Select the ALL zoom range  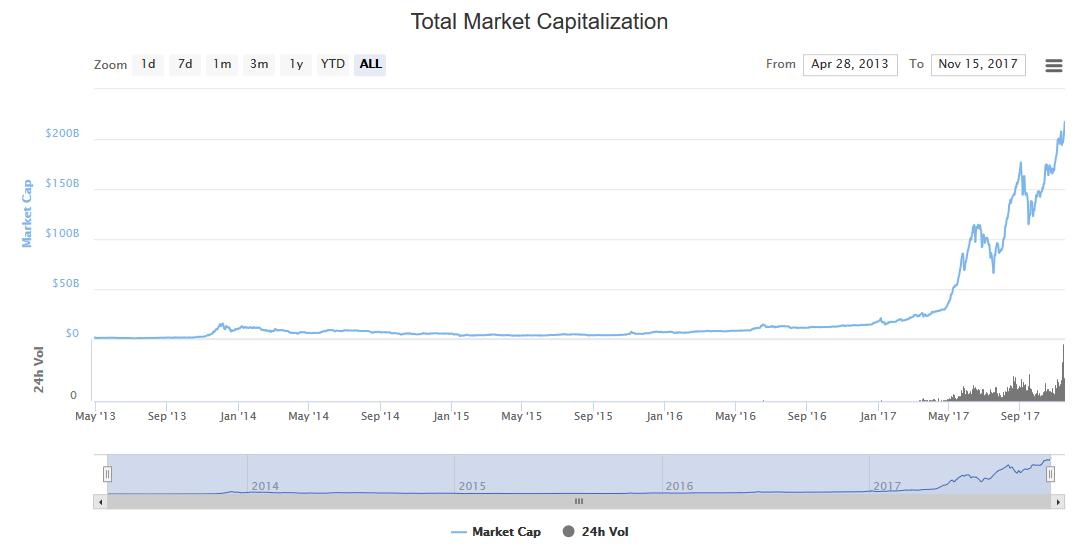pyautogui.click(x=370, y=65)
